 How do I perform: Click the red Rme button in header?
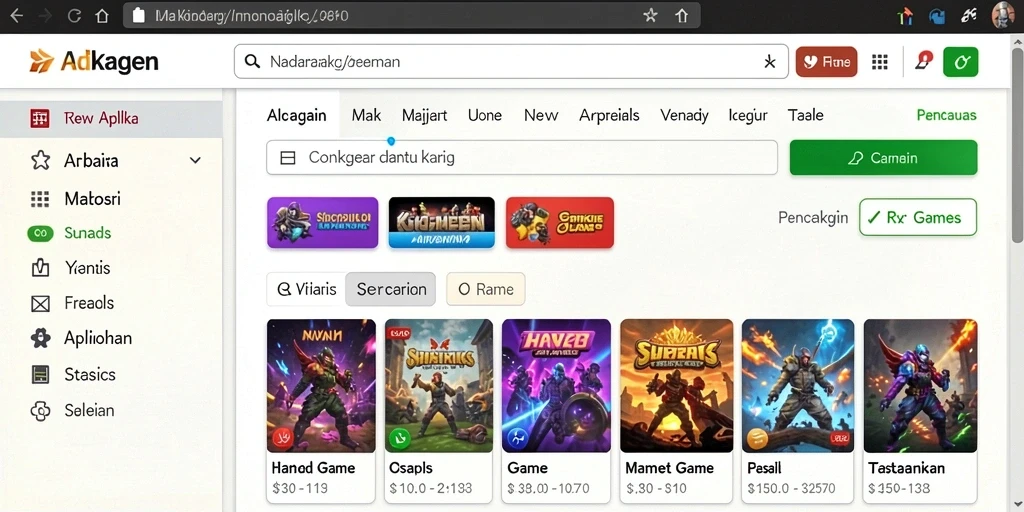826,62
